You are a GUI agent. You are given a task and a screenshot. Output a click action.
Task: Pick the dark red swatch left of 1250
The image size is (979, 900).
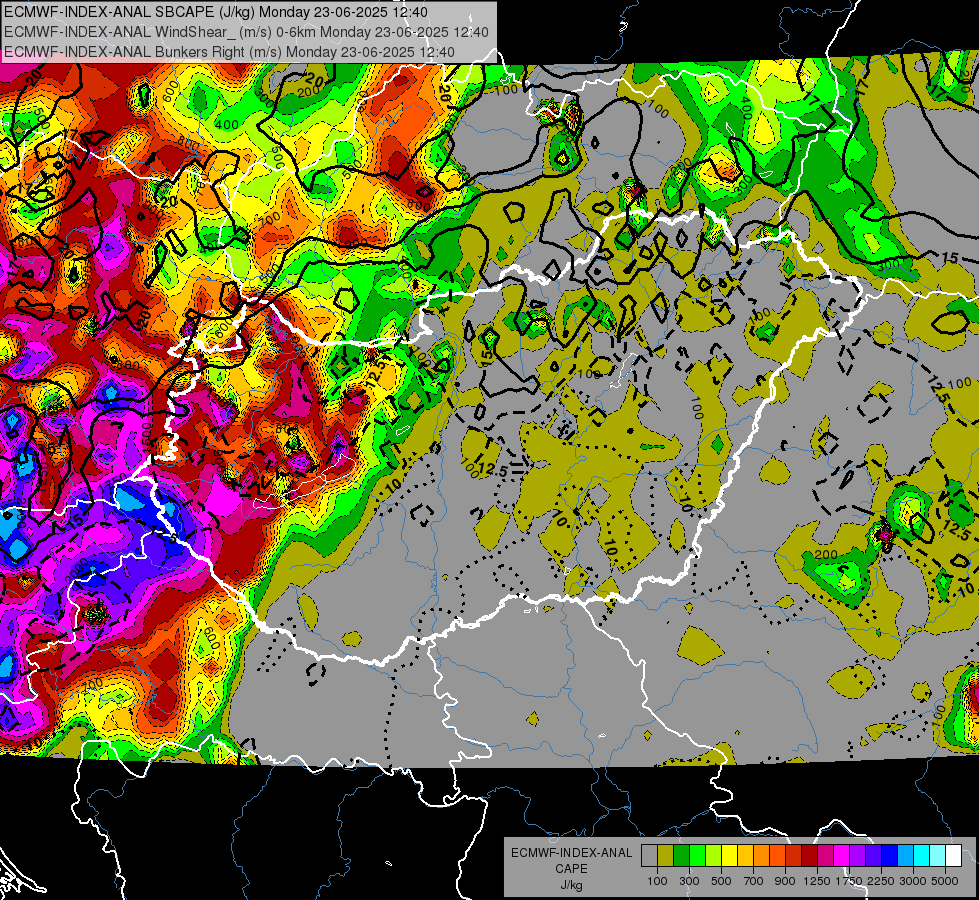(x=810, y=855)
